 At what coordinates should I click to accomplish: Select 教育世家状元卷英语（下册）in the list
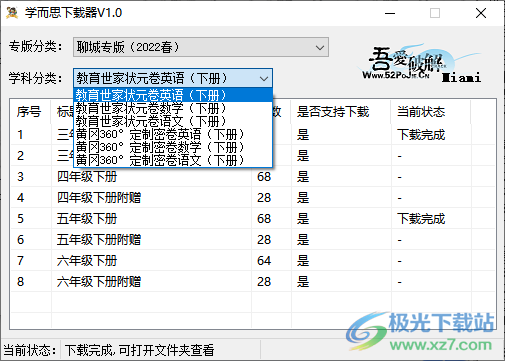(x=173, y=95)
